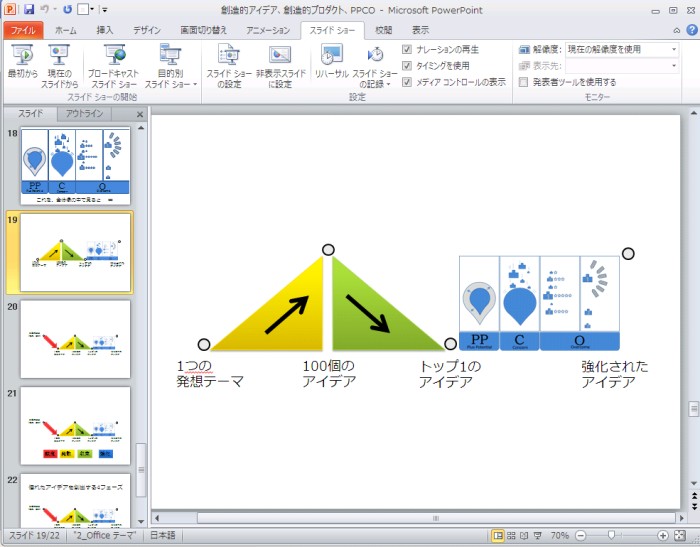Adjust the zoom slider handle
The height and width of the screenshot is (547, 700).
pyautogui.click(x=611, y=535)
